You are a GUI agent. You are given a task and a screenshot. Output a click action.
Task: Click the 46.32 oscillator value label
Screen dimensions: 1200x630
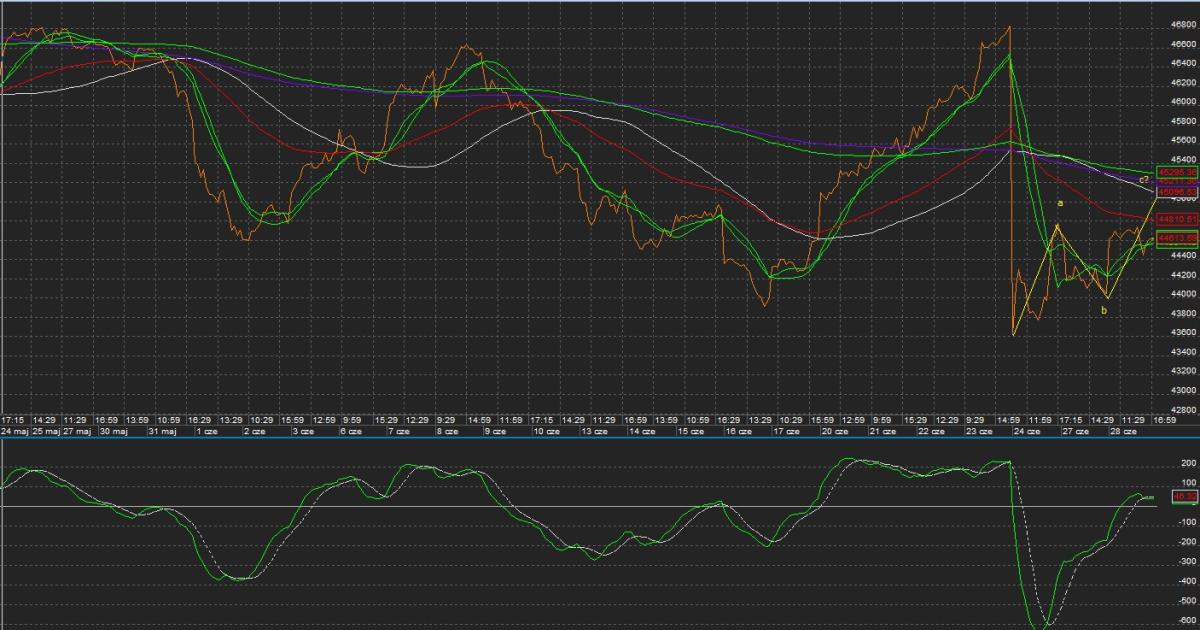coord(1184,495)
